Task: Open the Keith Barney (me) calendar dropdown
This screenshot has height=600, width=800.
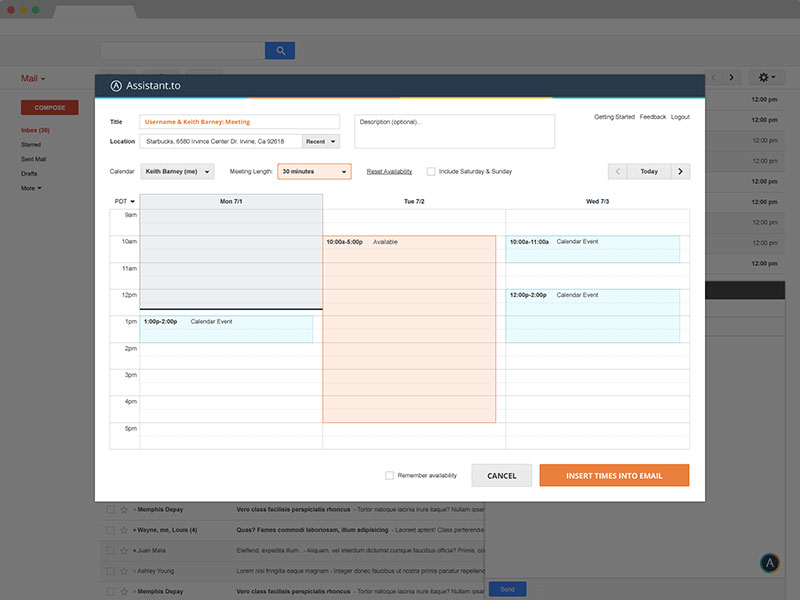Action: click(177, 171)
